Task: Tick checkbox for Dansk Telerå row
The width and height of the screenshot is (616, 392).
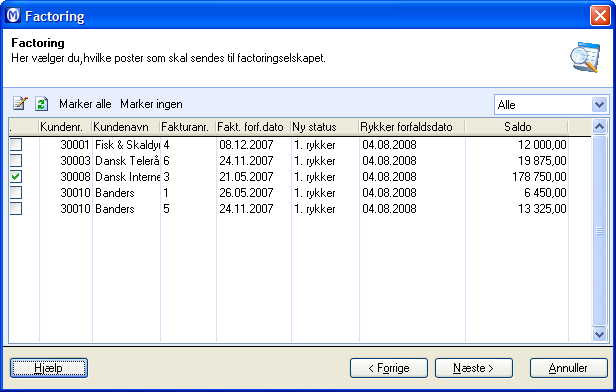Action: pyautogui.click(x=16, y=161)
